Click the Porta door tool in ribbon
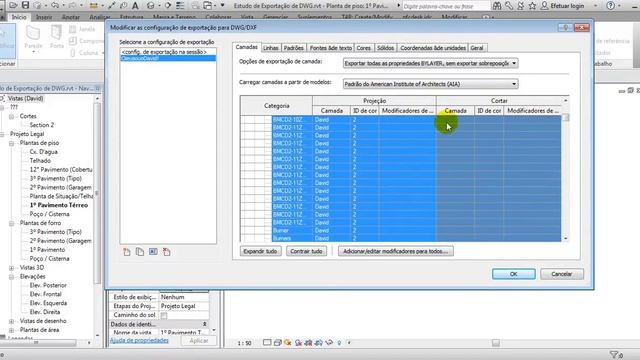The width and height of the screenshot is (640, 360). tap(57, 37)
